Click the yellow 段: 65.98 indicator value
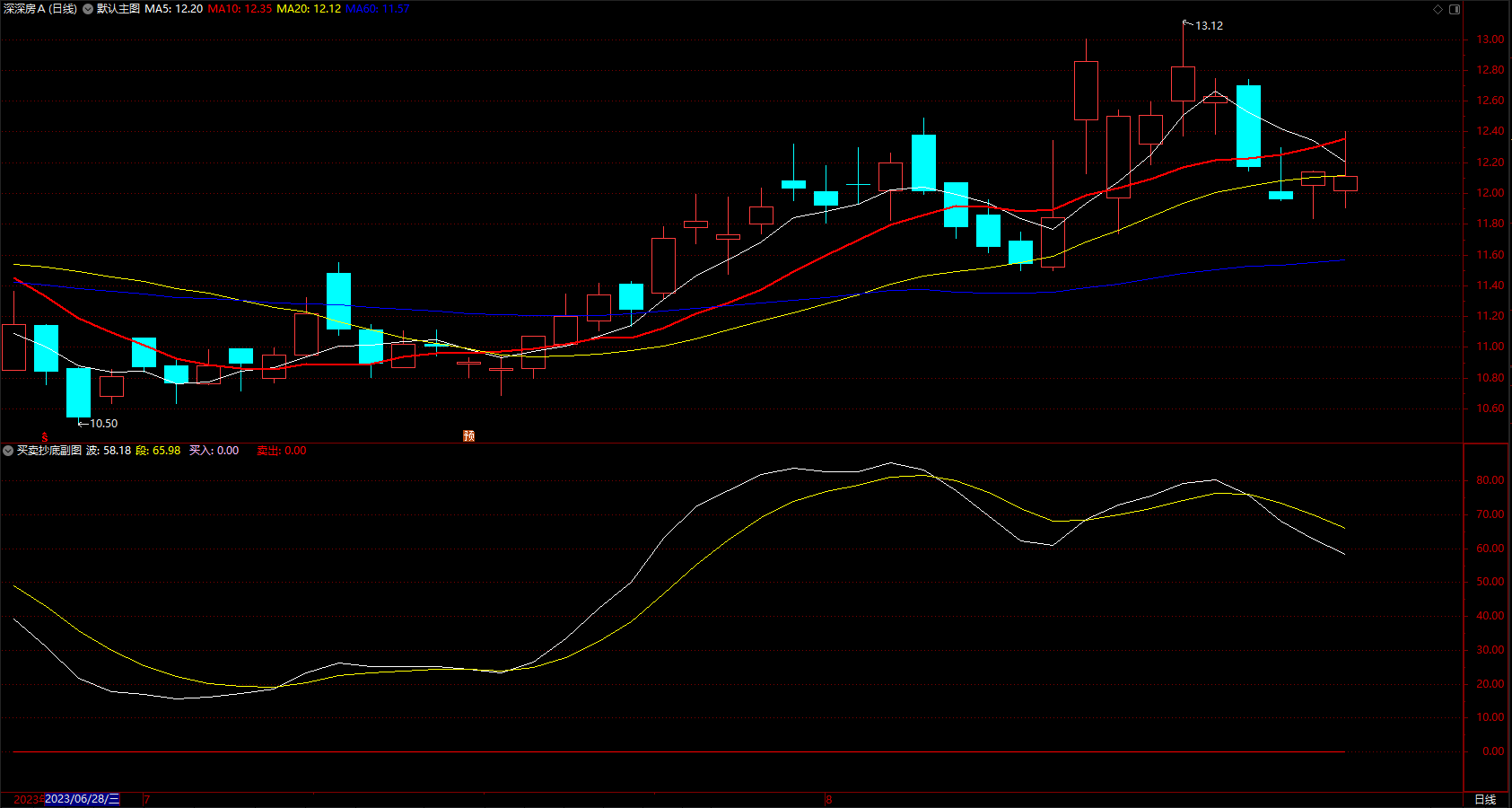Viewport: 1512px width, 808px height. 158,451
